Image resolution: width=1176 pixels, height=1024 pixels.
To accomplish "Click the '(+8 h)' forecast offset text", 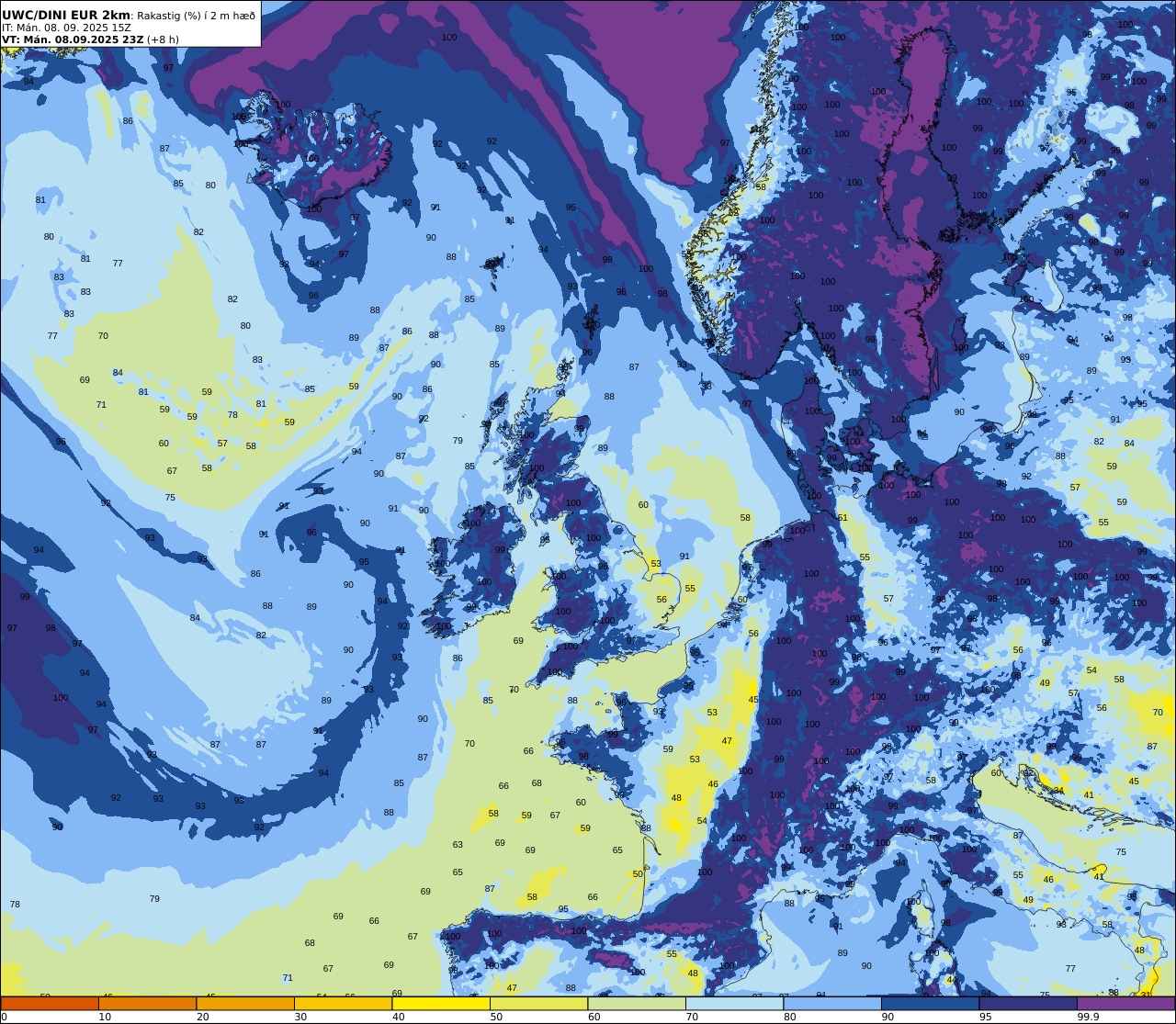I will 164,39.
